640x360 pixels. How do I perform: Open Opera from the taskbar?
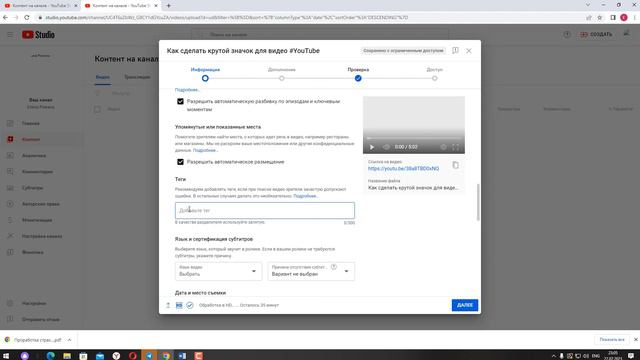[133, 356]
